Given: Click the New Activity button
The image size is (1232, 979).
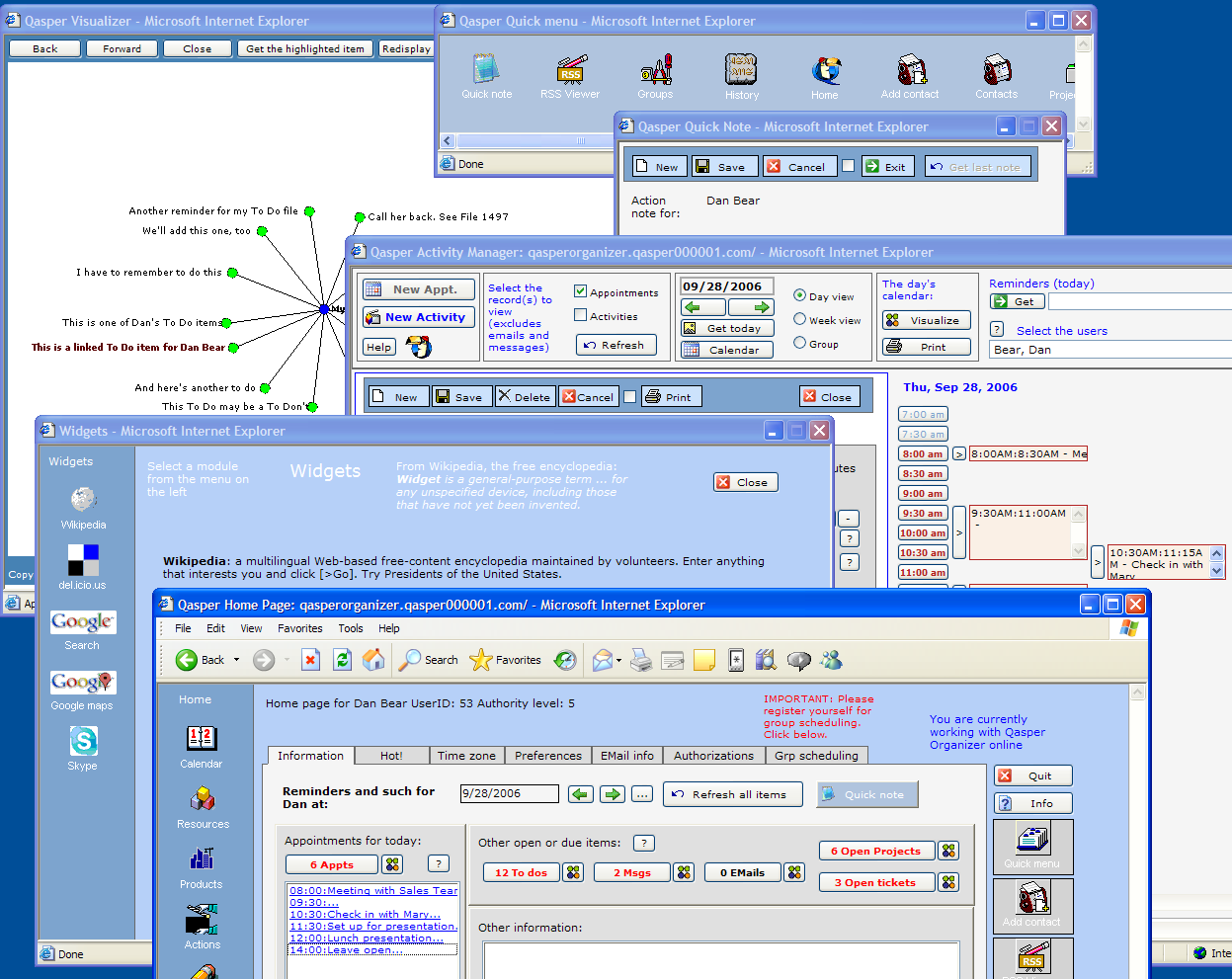Looking at the screenshot, I should coord(419,317).
